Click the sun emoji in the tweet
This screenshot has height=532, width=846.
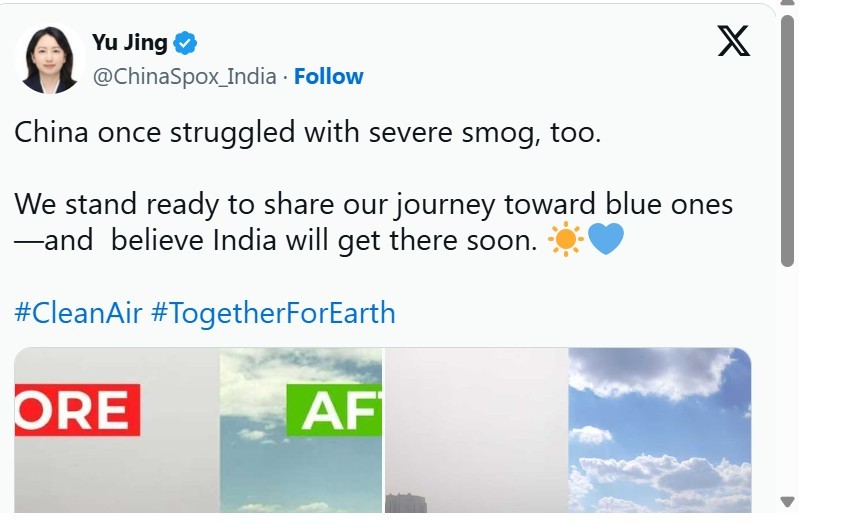click(565, 240)
